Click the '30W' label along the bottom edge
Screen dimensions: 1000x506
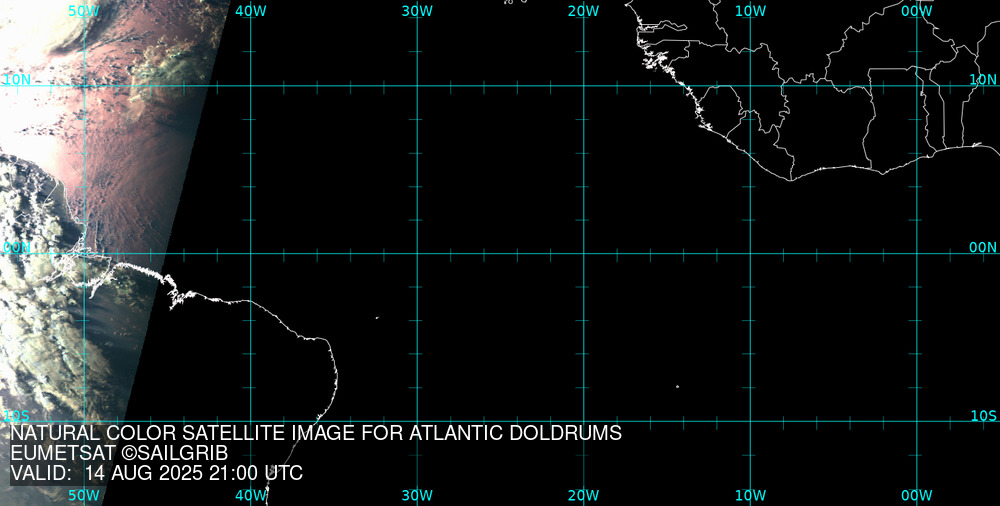pyautogui.click(x=417, y=496)
